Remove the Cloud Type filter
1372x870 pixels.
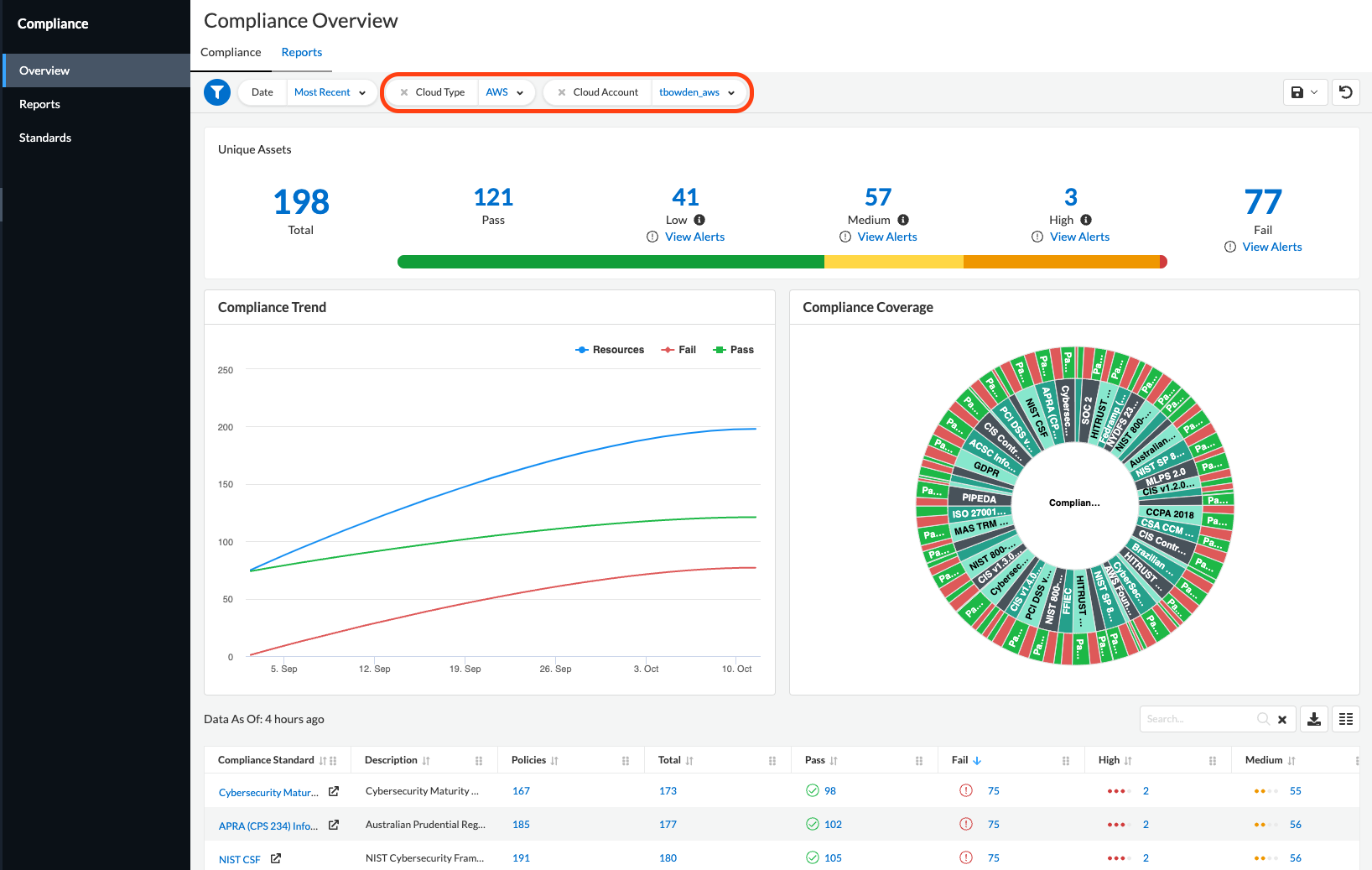(404, 92)
